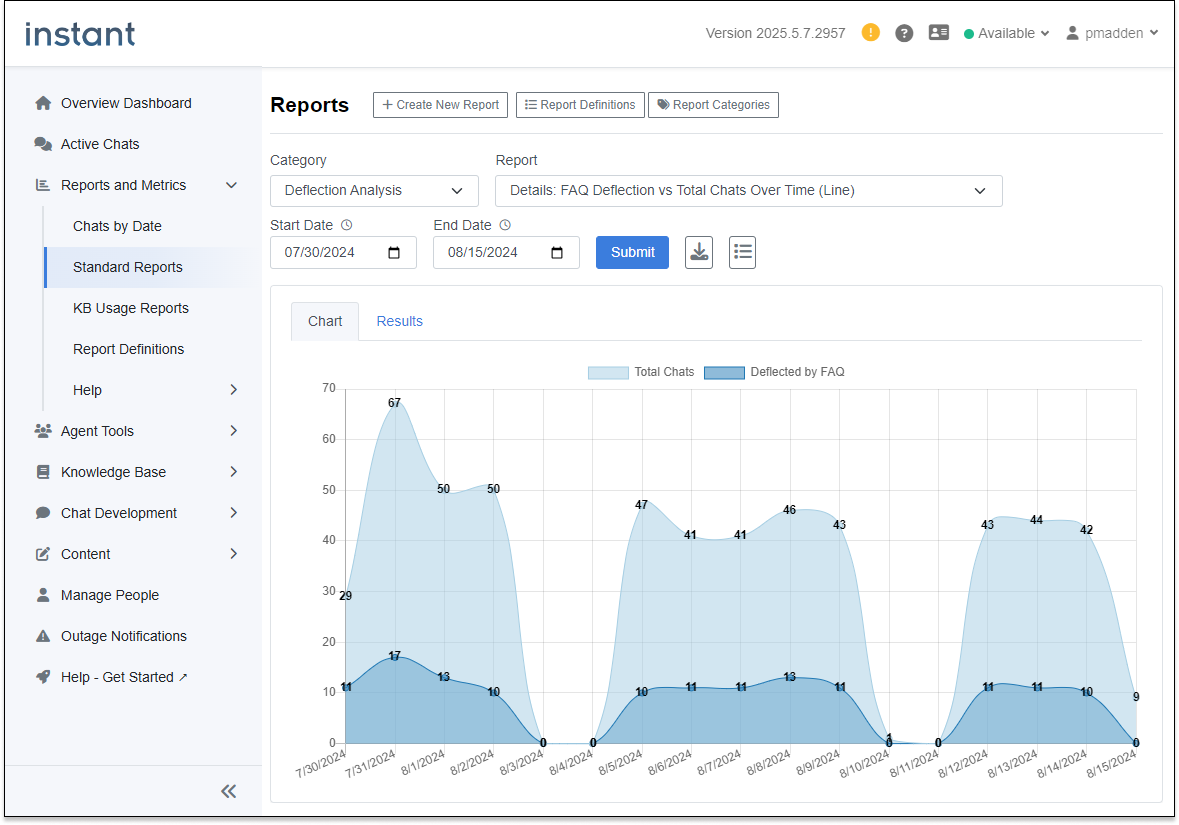Go to Overview Dashboard
This screenshot has height=825, width=1179.
(x=126, y=103)
